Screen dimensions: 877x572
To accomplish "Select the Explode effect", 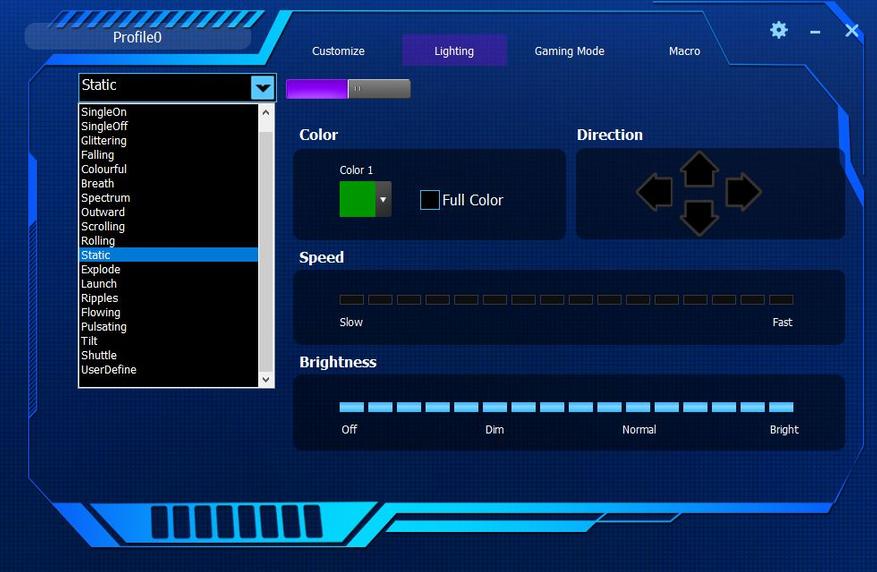I will click(x=169, y=270).
